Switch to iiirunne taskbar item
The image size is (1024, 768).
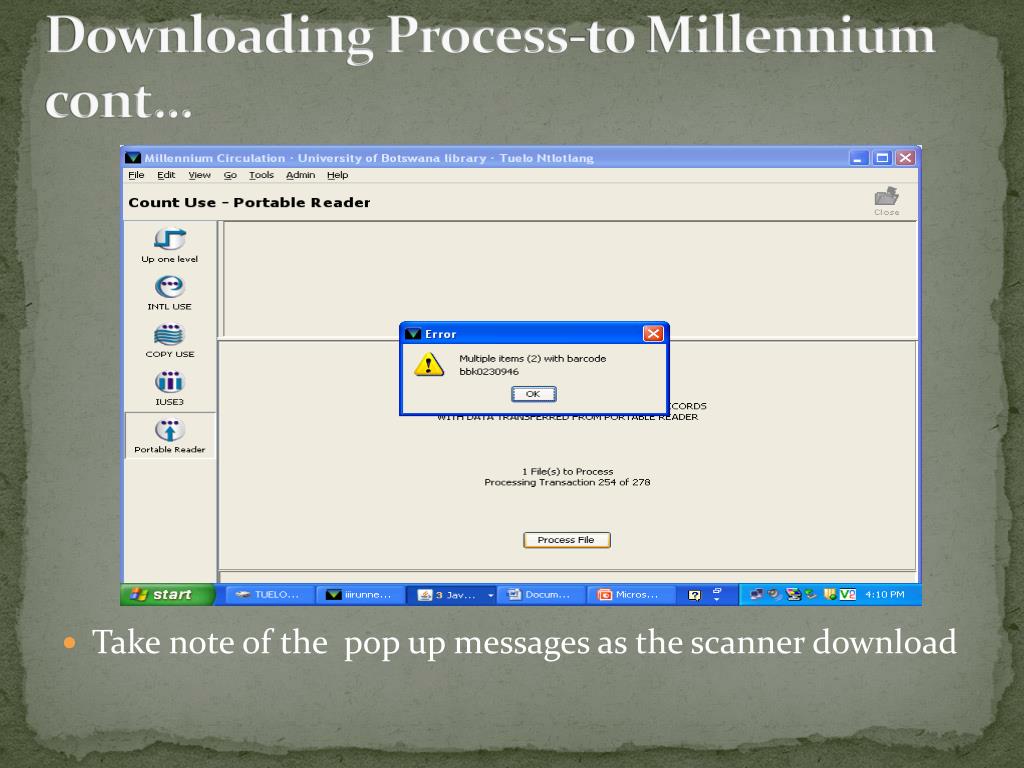pyautogui.click(x=360, y=594)
